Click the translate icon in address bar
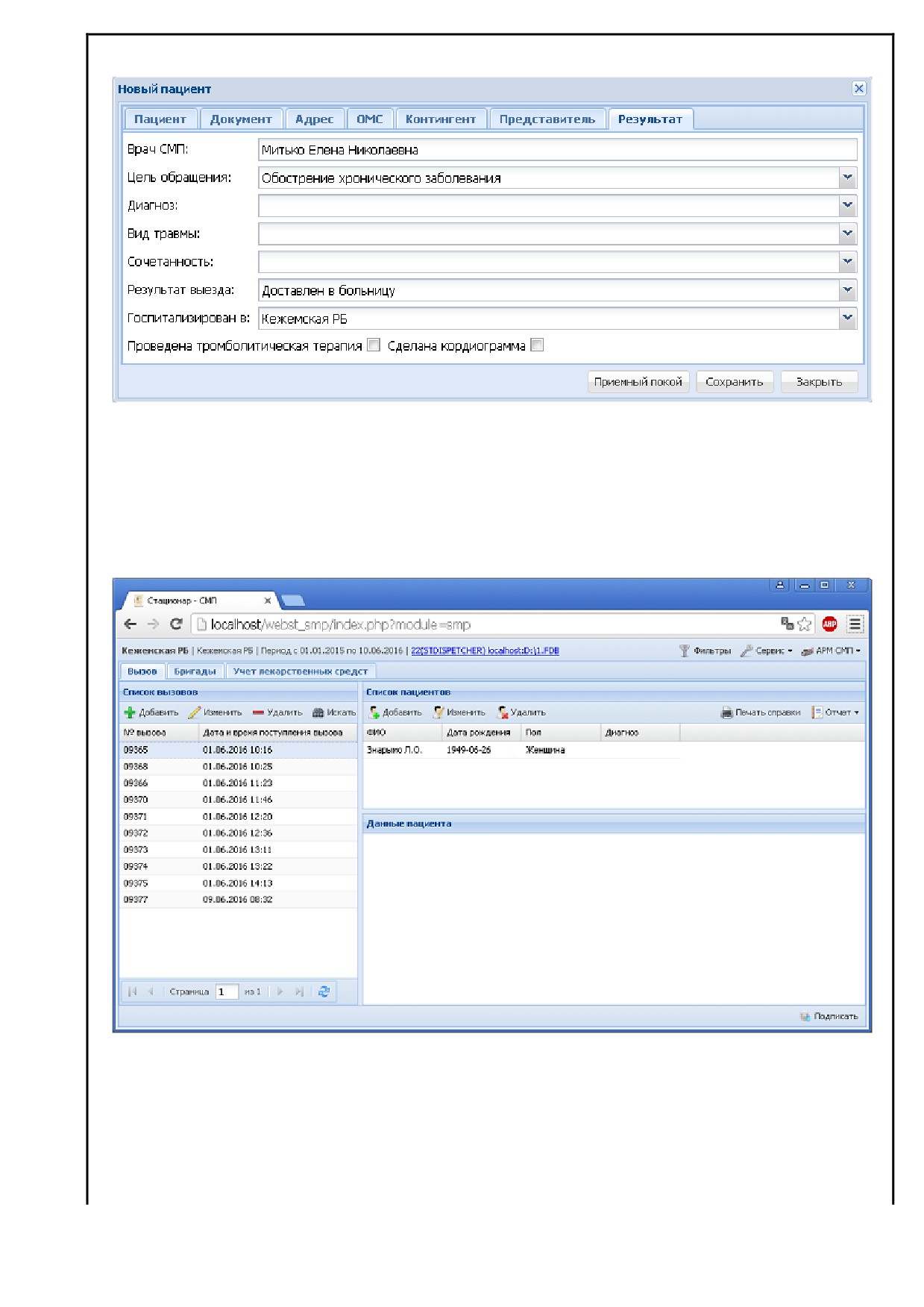Screen dimensions: 924x1307 pos(787,624)
